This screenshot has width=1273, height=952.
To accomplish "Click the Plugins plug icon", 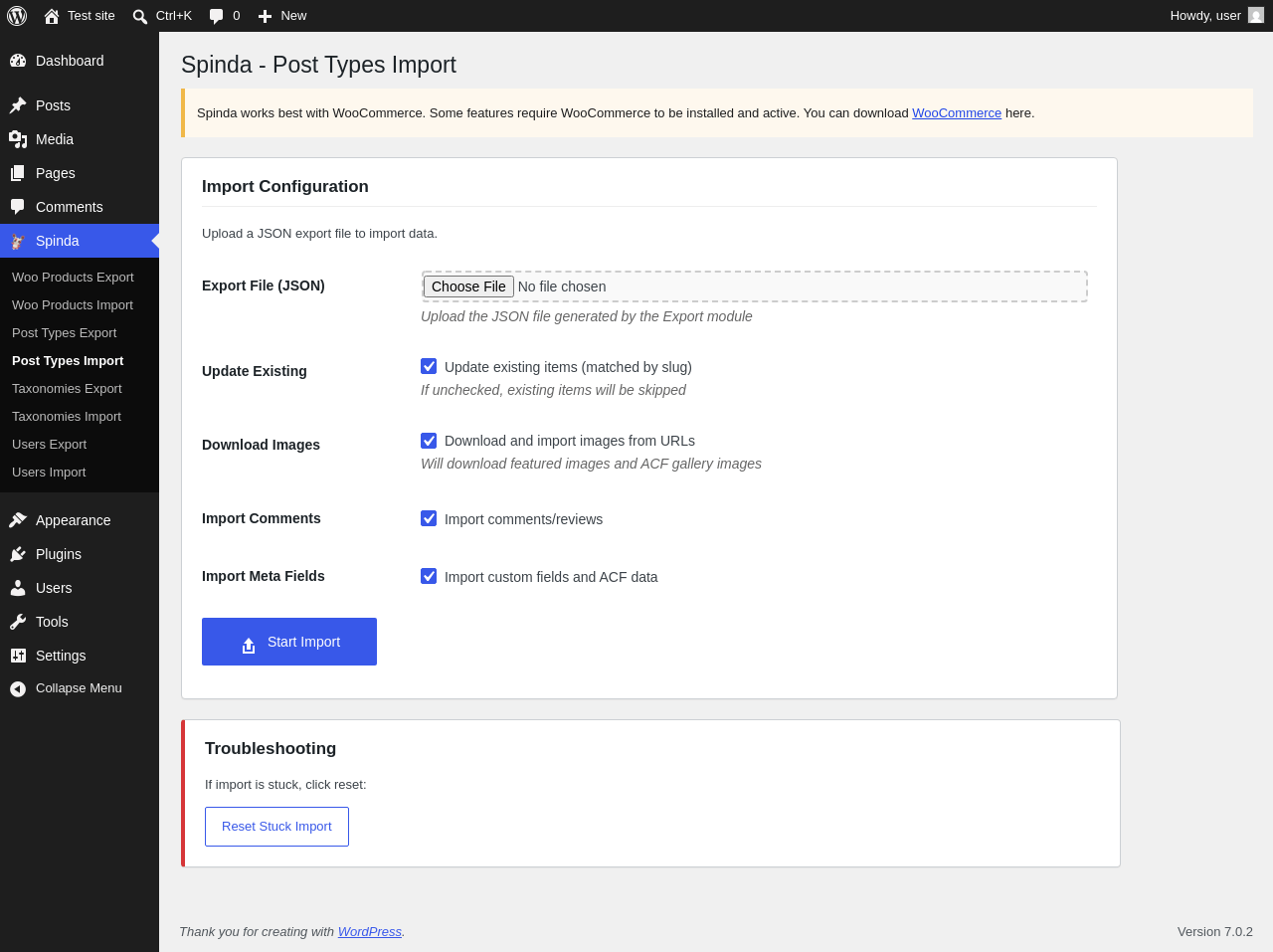I will pos(18,554).
